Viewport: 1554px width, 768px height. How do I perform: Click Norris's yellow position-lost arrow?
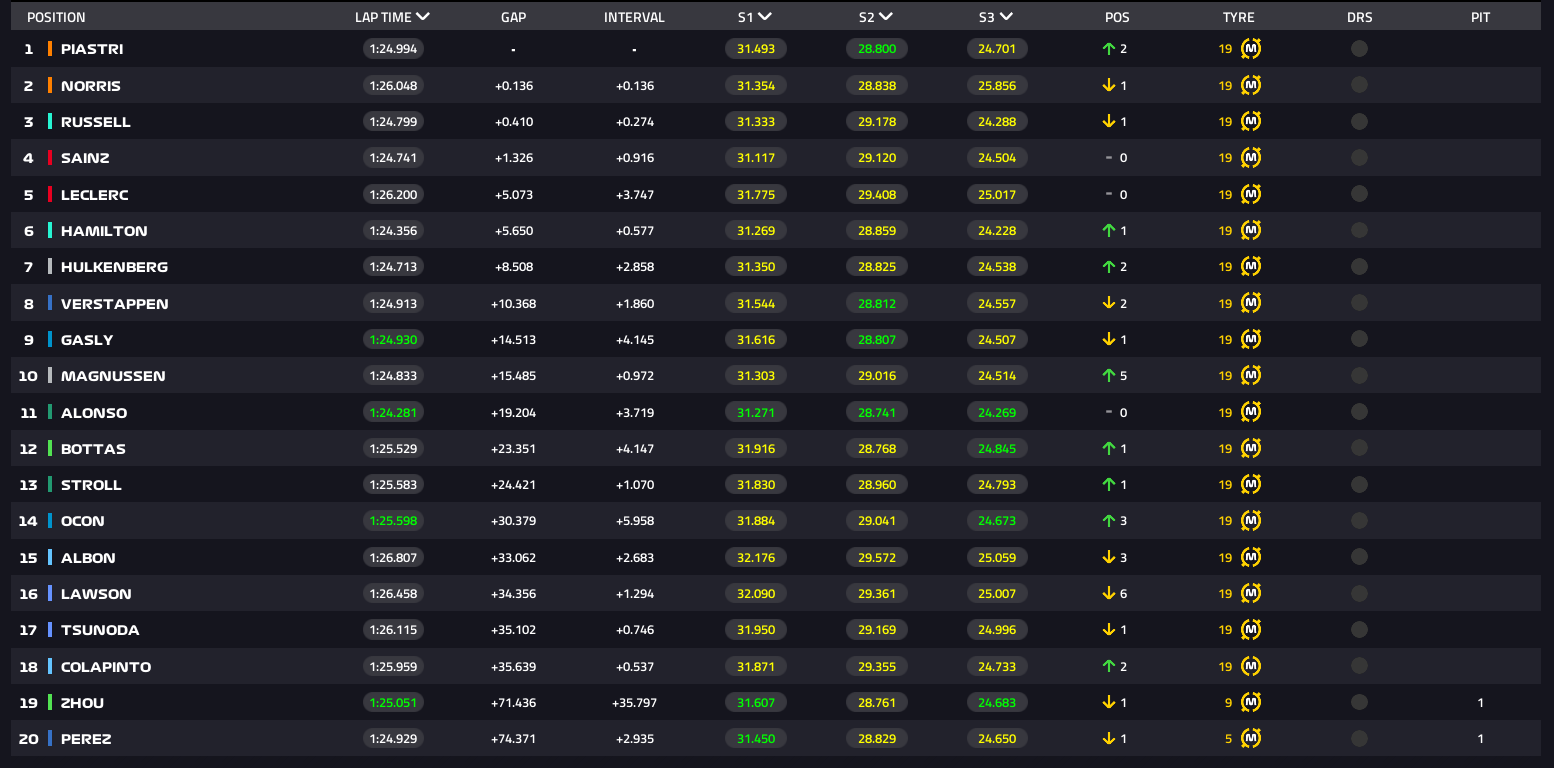pos(1108,85)
